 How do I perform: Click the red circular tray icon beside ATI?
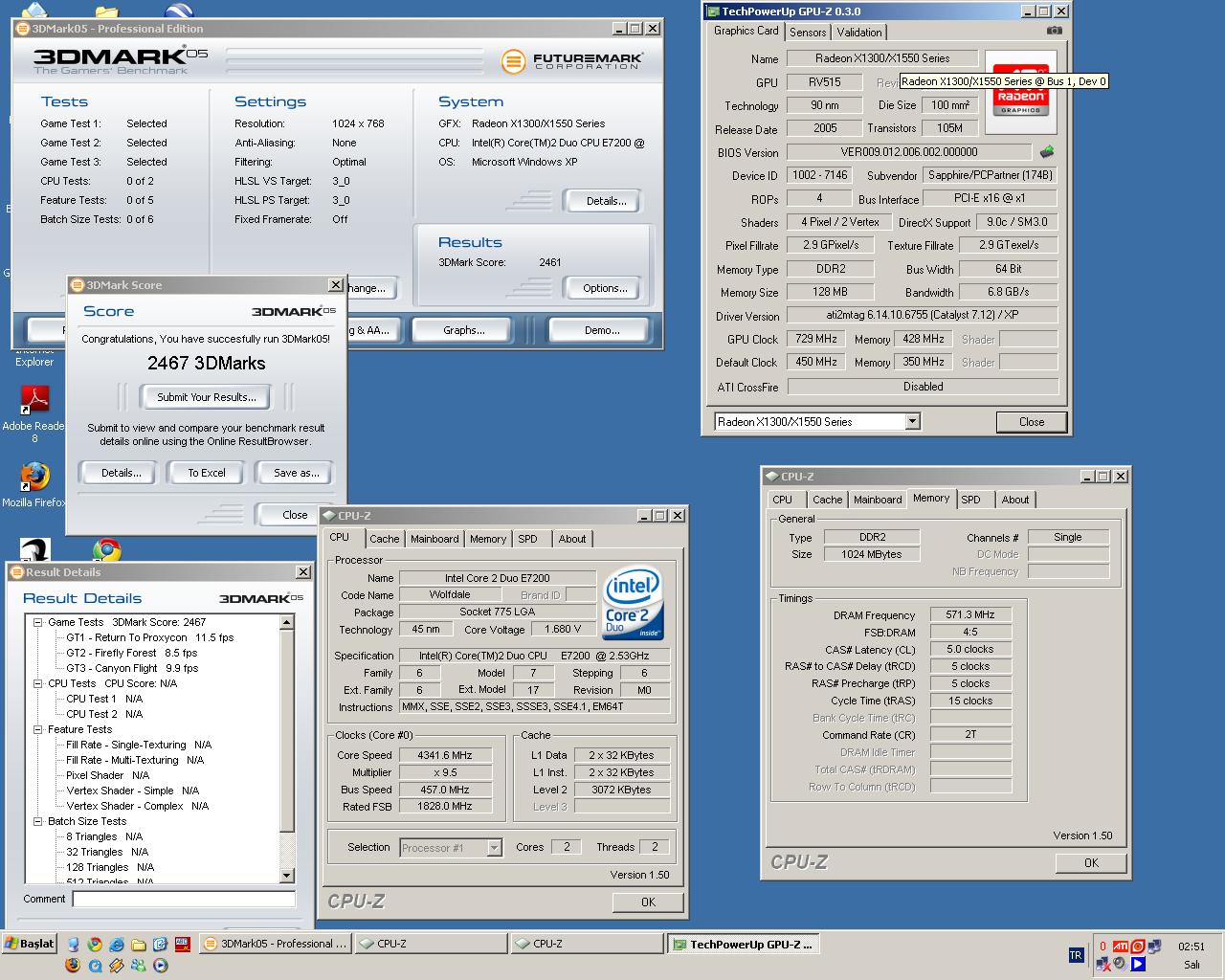coord(1138,947)
